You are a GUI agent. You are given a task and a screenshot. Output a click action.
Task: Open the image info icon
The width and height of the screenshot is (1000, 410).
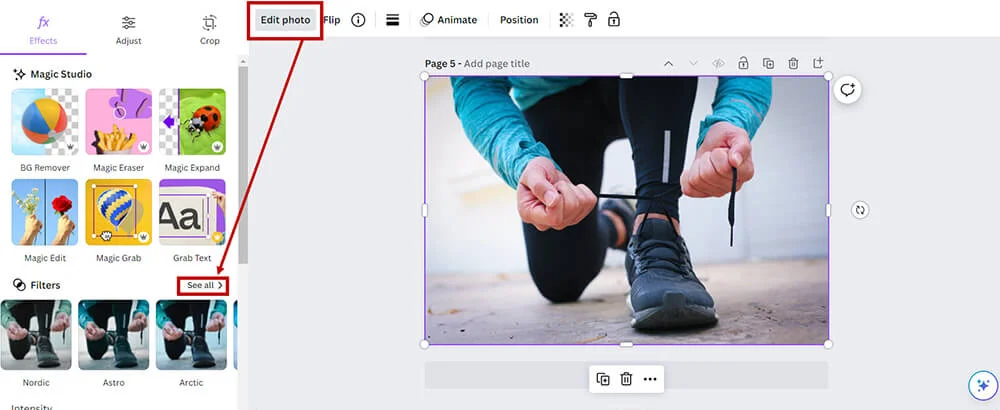pos(358,20)
